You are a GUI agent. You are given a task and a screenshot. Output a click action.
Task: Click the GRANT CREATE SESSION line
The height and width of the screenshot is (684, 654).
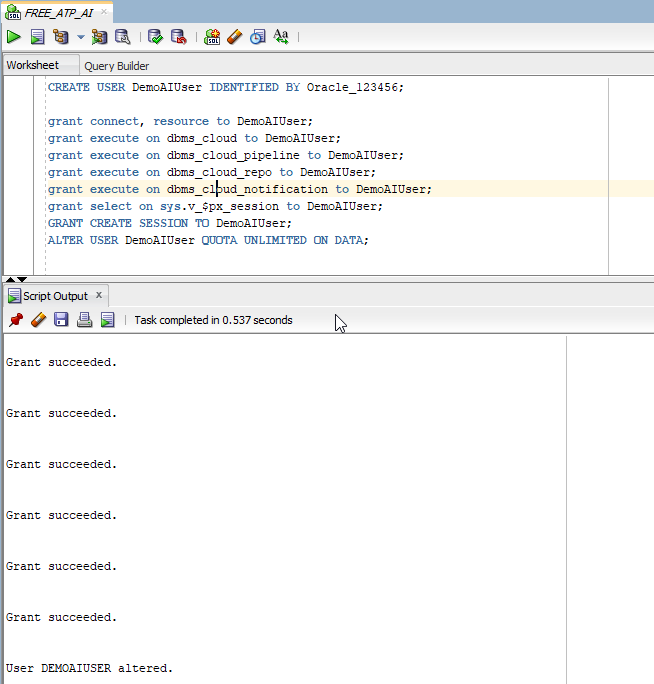(x=170, y=223)
